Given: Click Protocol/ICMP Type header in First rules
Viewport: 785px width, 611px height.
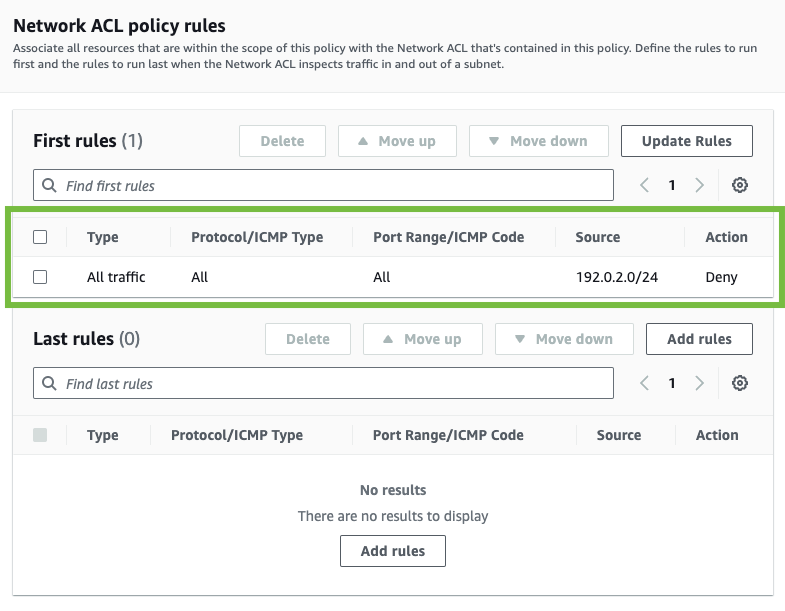Looking at the screenshot, I should pyautogui.click(x=257, y=237).
